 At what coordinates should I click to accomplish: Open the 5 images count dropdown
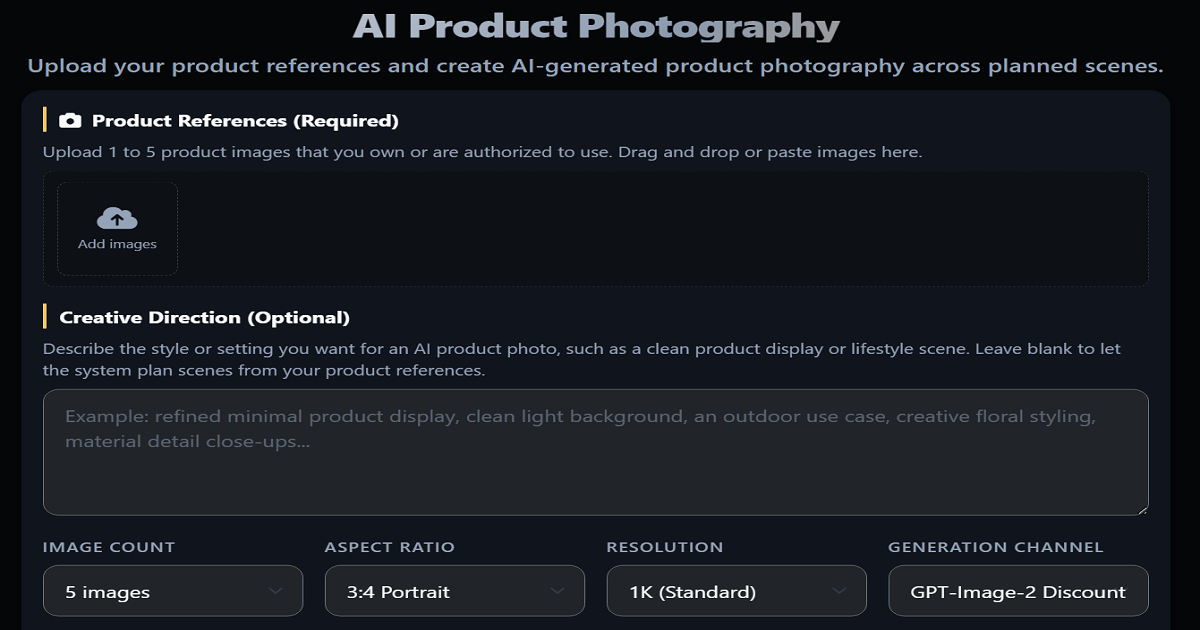tap(173, 591)
